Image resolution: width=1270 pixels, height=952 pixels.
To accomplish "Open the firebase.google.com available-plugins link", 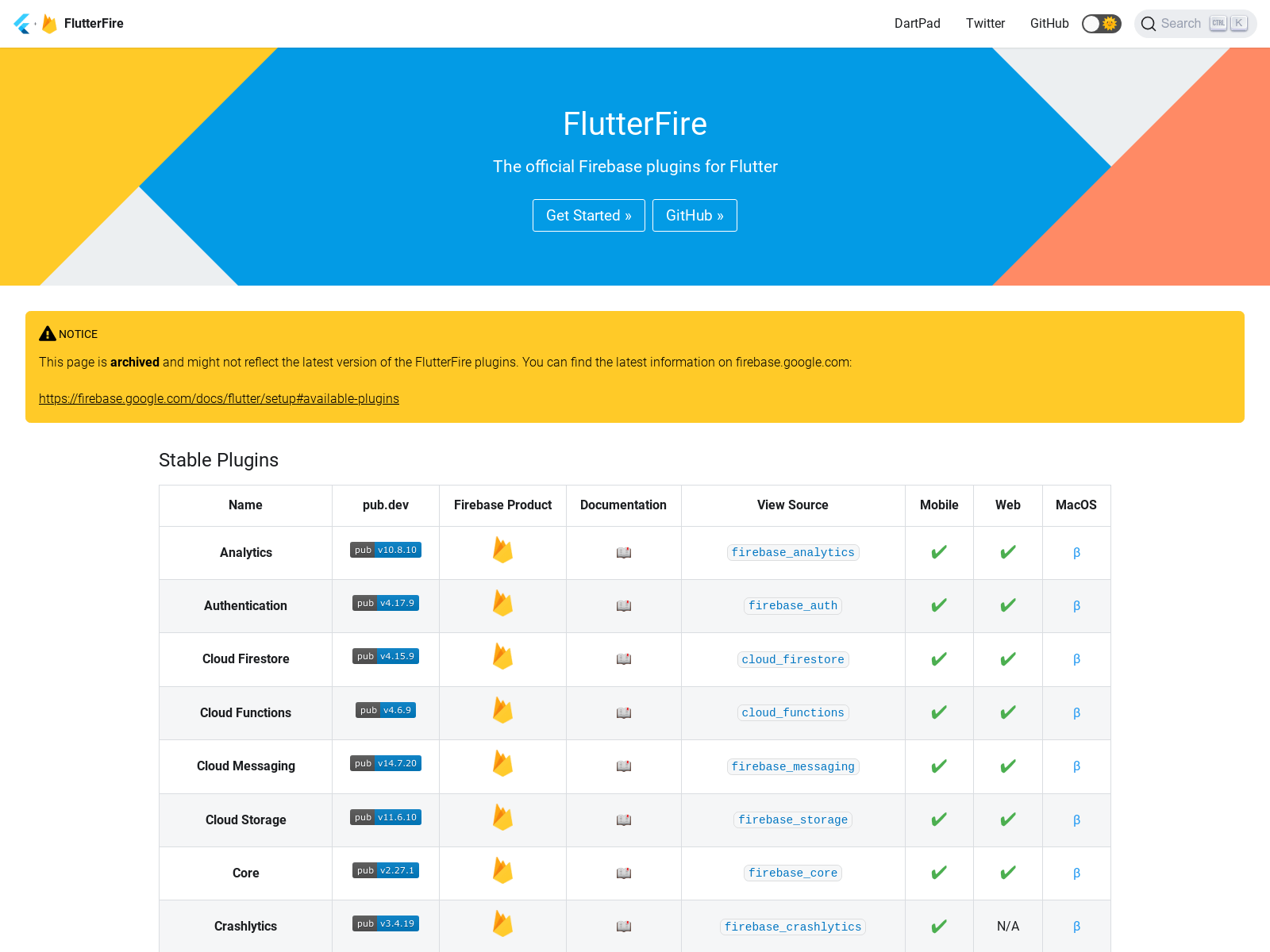I will point(219,399).
